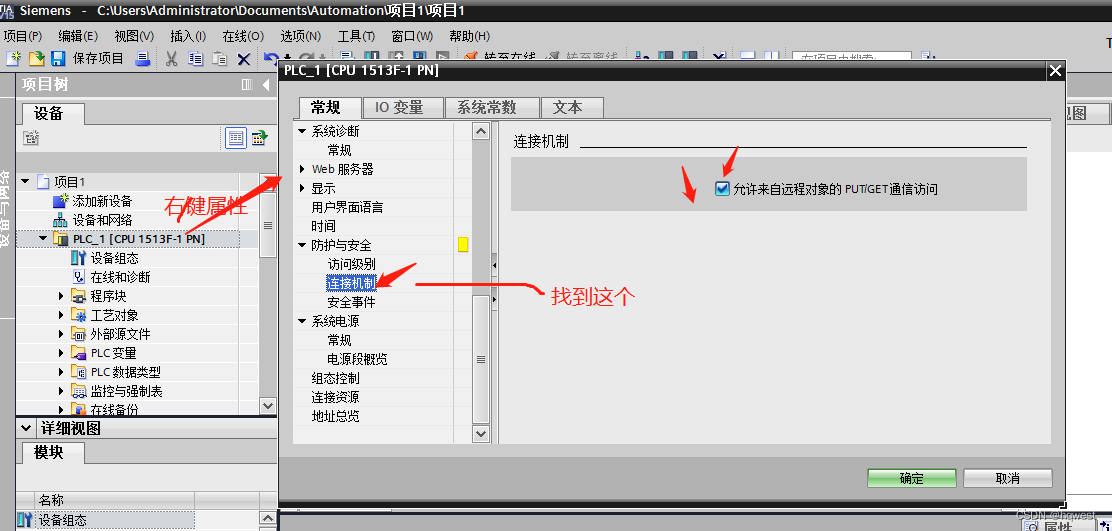Select 连接资源 in the navigation list
This screenshot has width=1112, height=531.
click(x=335, y=397)
